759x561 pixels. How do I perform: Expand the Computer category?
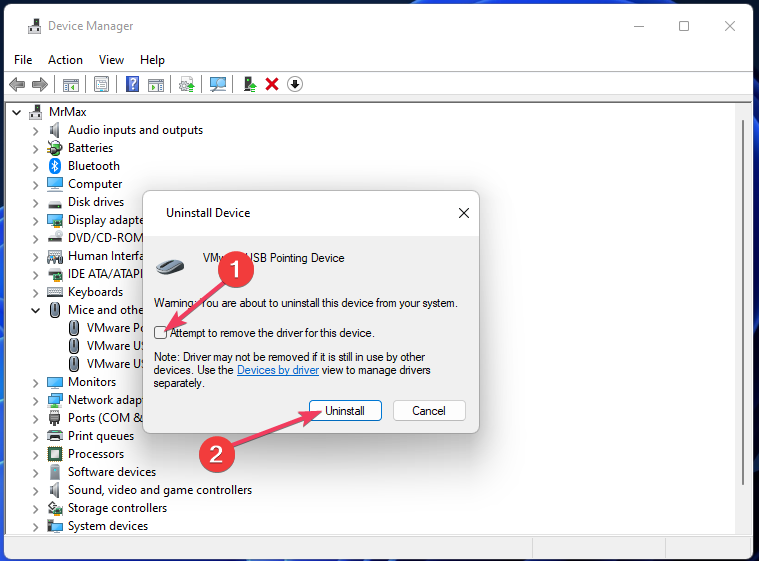pos(35,185)
